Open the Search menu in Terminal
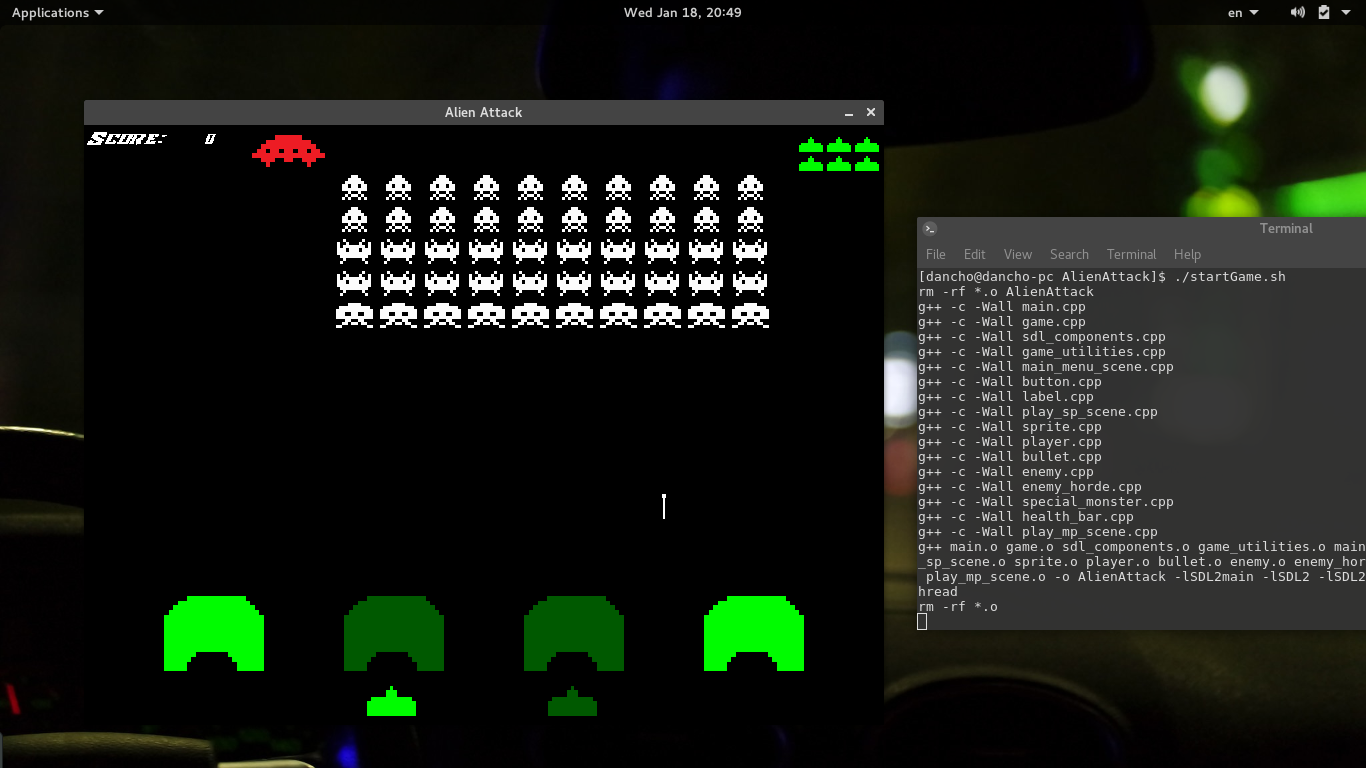Image resolution: width=1366 pixels, height=768 pixels. [1069, 254]
